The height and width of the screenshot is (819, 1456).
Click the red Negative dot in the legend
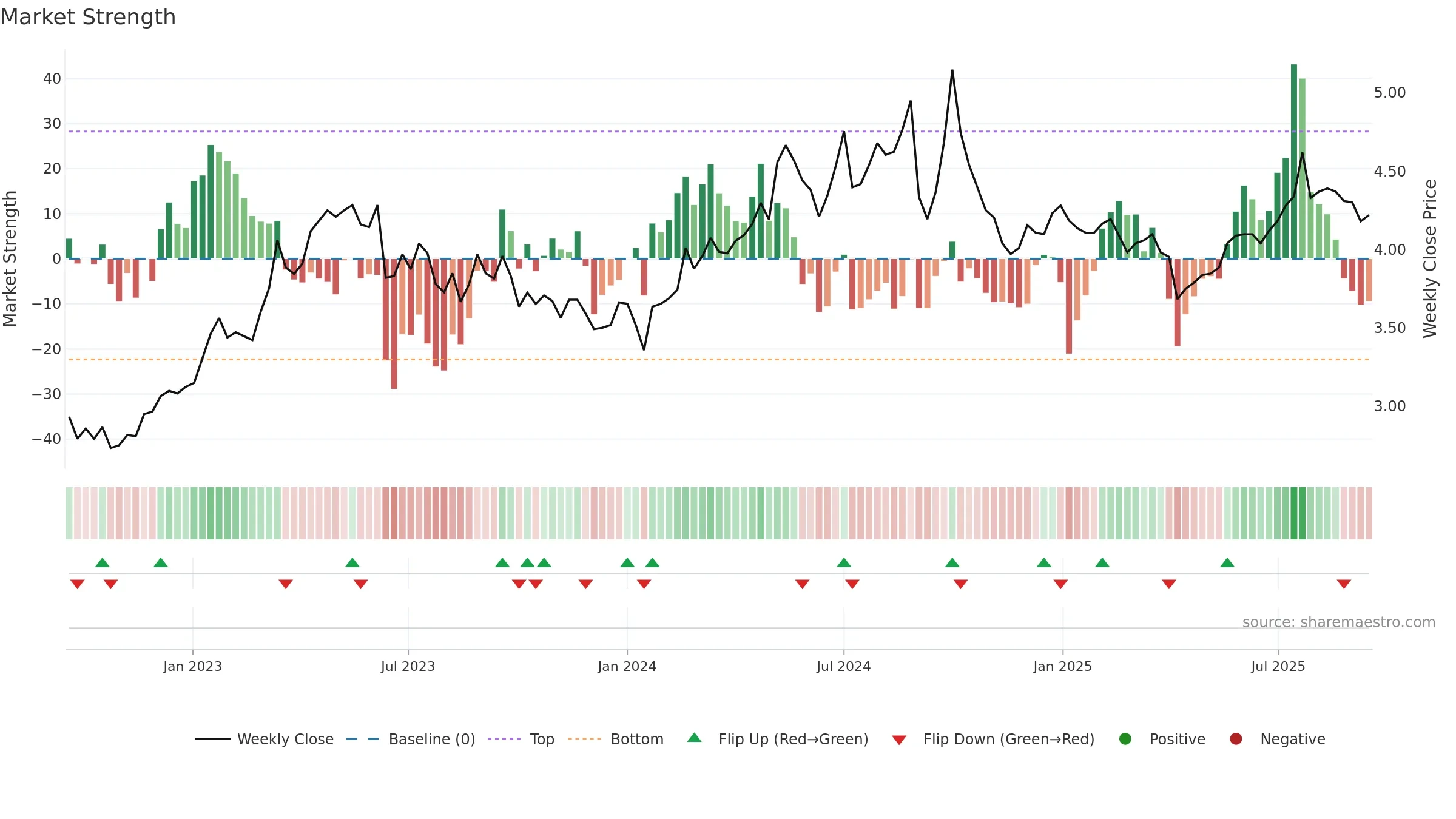[x=1236, y=739]
